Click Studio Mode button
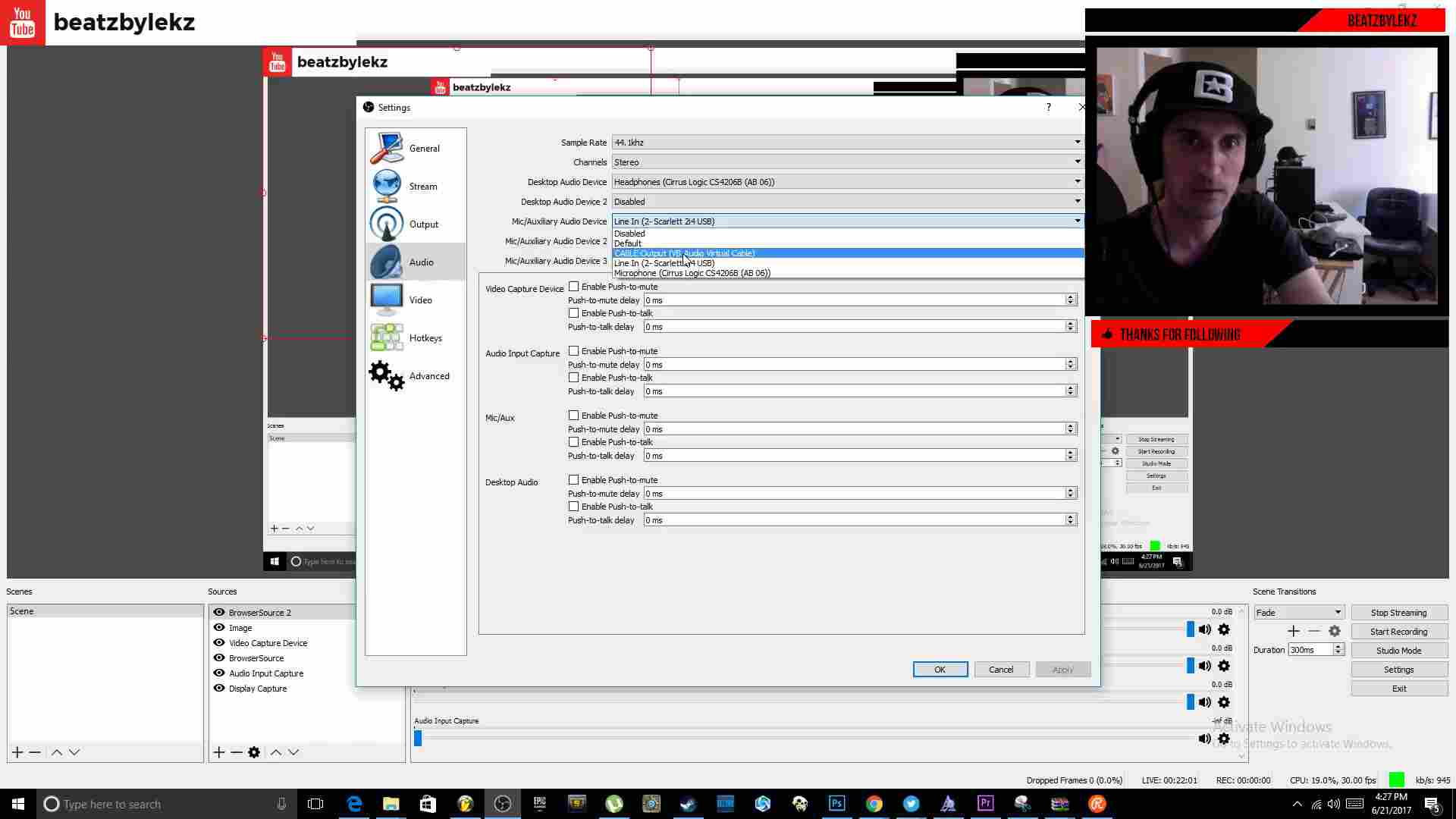The width and height of the screenshot is (1456, 819). [x=1399, y=651]
